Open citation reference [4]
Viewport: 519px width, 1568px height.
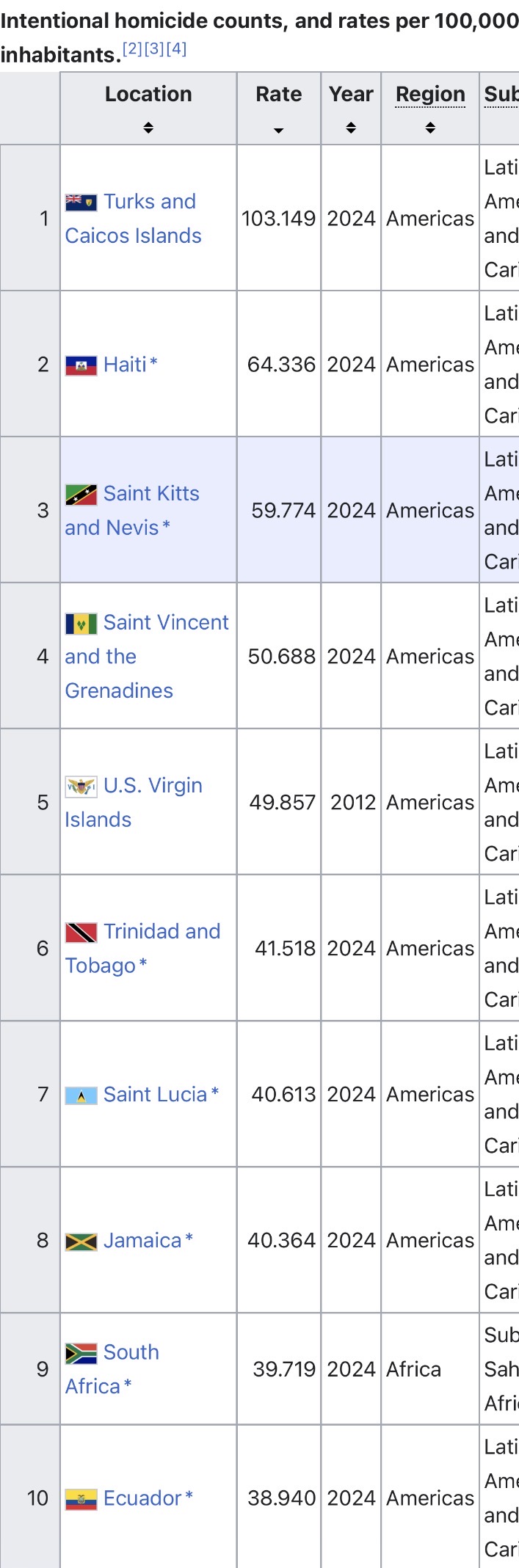176,49
